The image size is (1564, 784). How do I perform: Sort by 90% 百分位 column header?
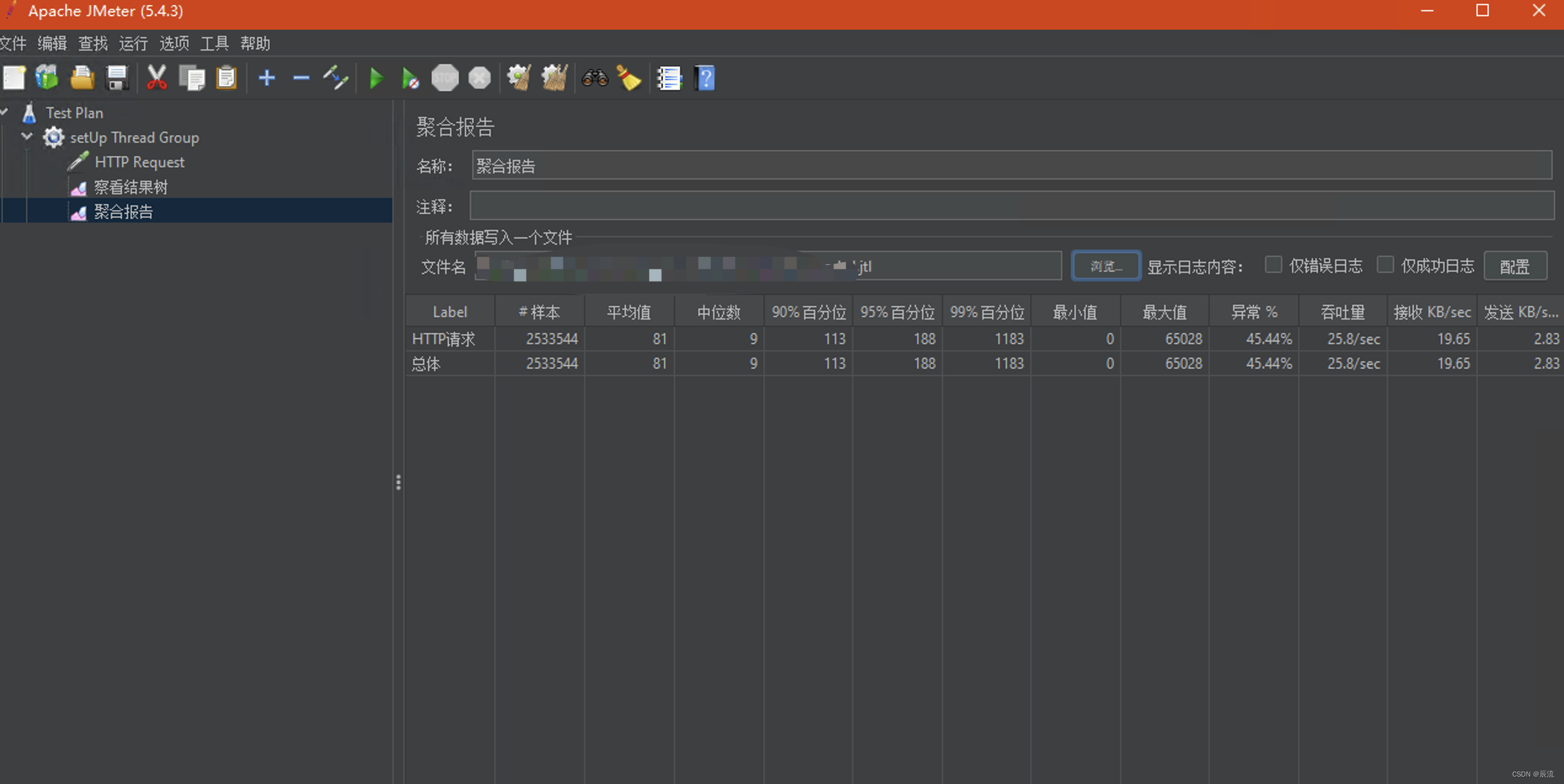click(x=808, y=312)
